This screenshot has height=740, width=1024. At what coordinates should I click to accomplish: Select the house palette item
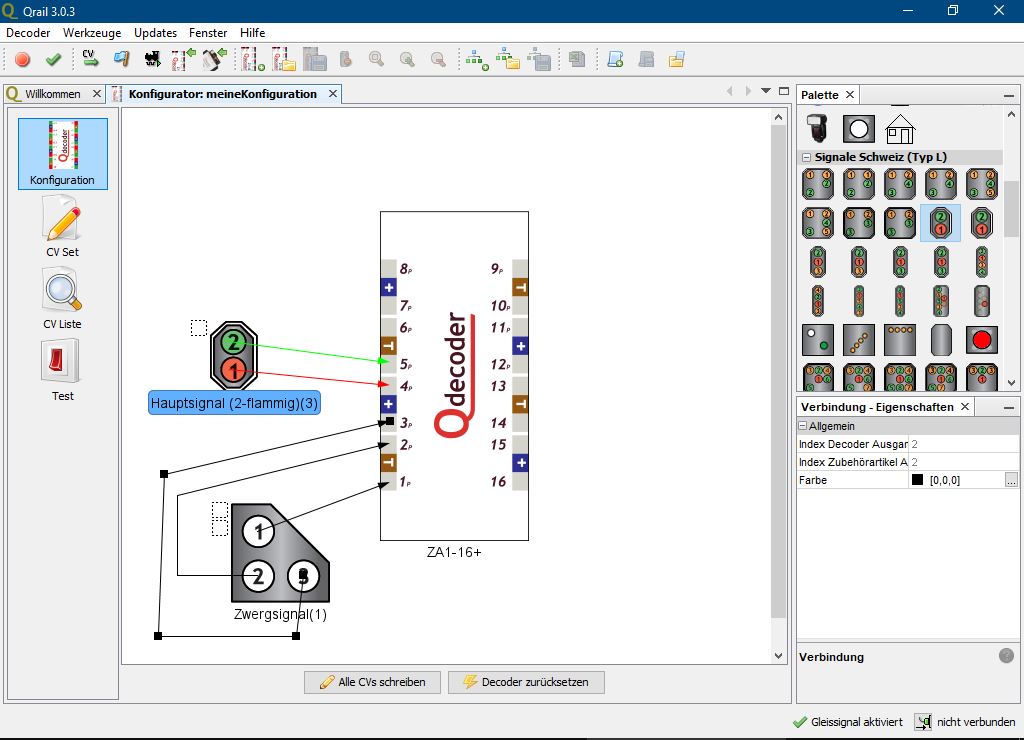[900, 129]
